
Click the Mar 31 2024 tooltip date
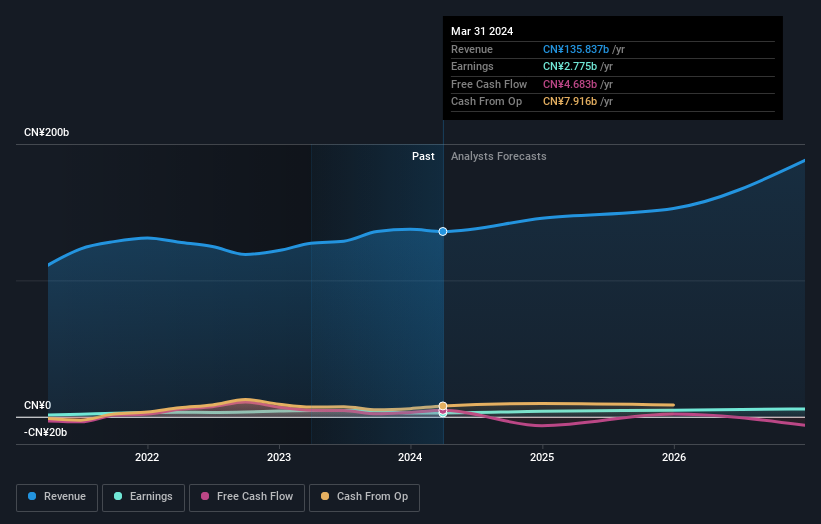(482, 31)
